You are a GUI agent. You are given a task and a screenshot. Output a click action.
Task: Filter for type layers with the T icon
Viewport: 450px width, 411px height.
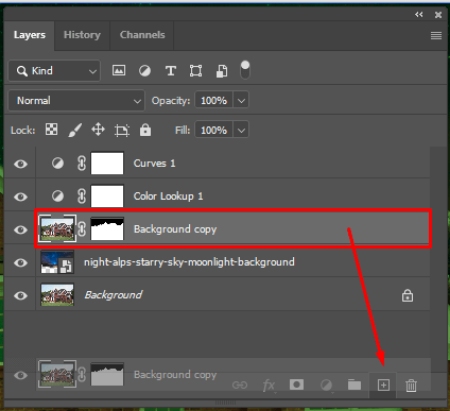(170, 71)
